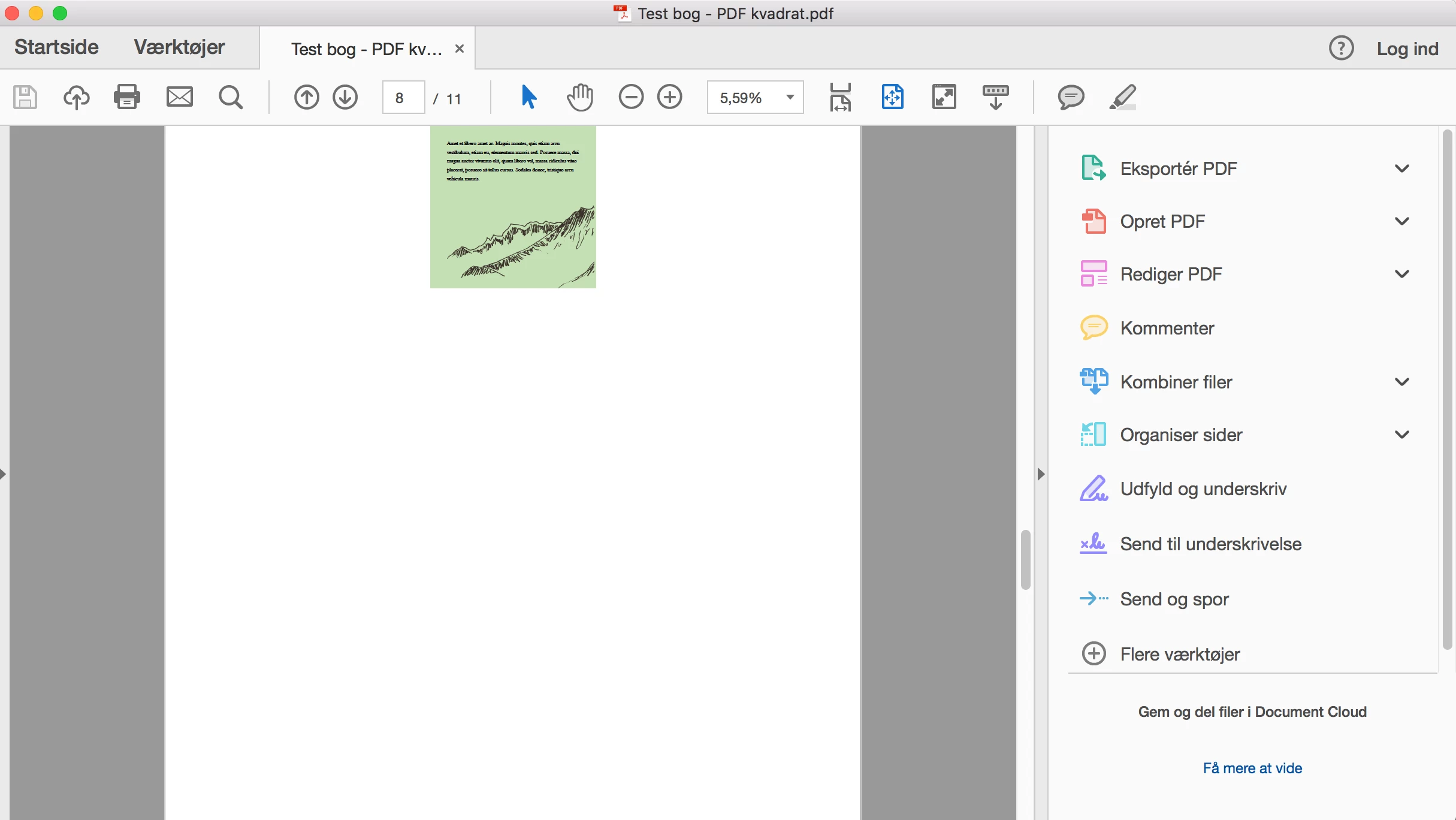Select the hand pan tool
This screenshot has width=1456, height=820.
coord(579,97)
